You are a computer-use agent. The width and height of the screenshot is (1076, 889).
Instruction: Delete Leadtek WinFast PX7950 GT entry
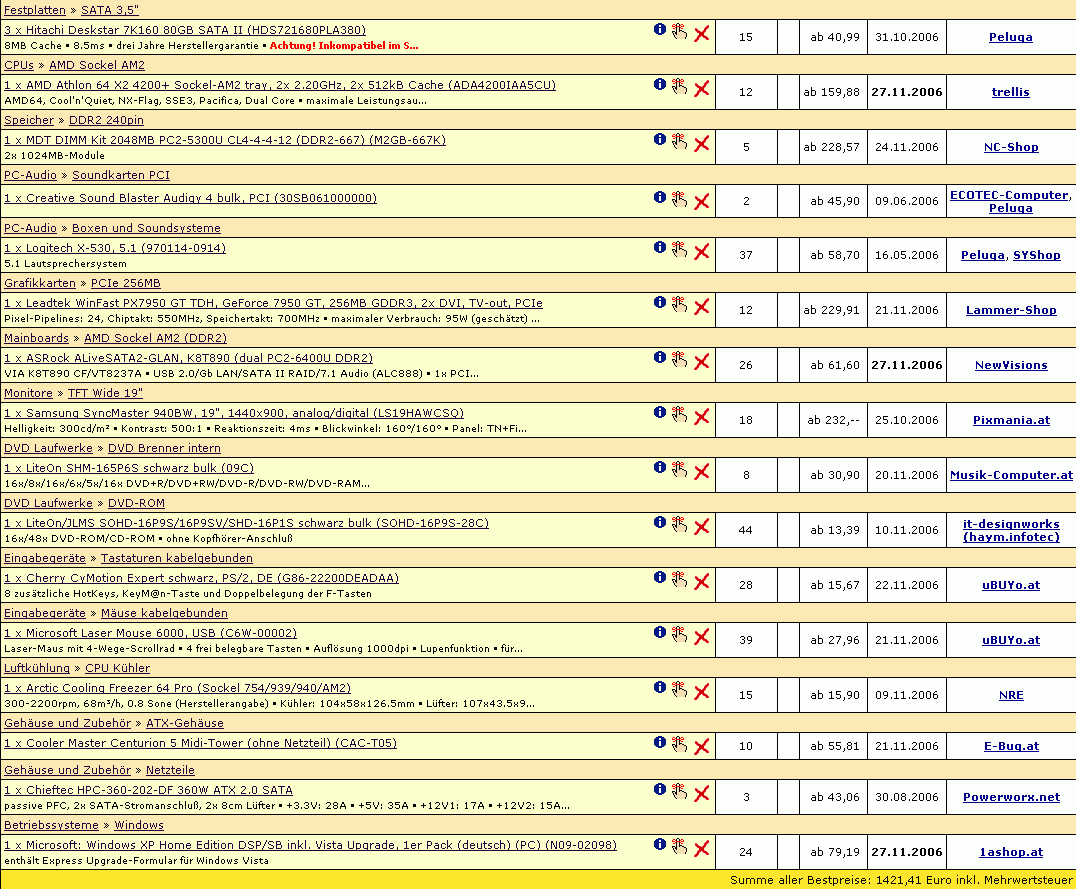[701, 306]
